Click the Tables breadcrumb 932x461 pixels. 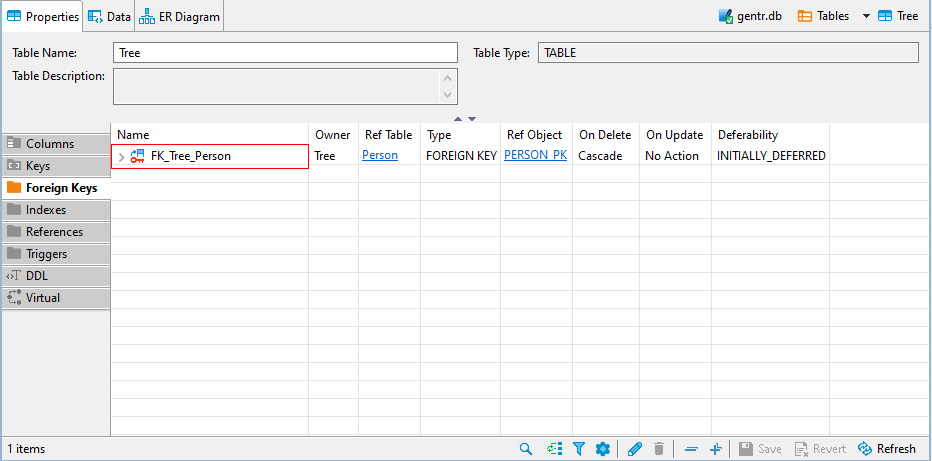tap(823, 16)
